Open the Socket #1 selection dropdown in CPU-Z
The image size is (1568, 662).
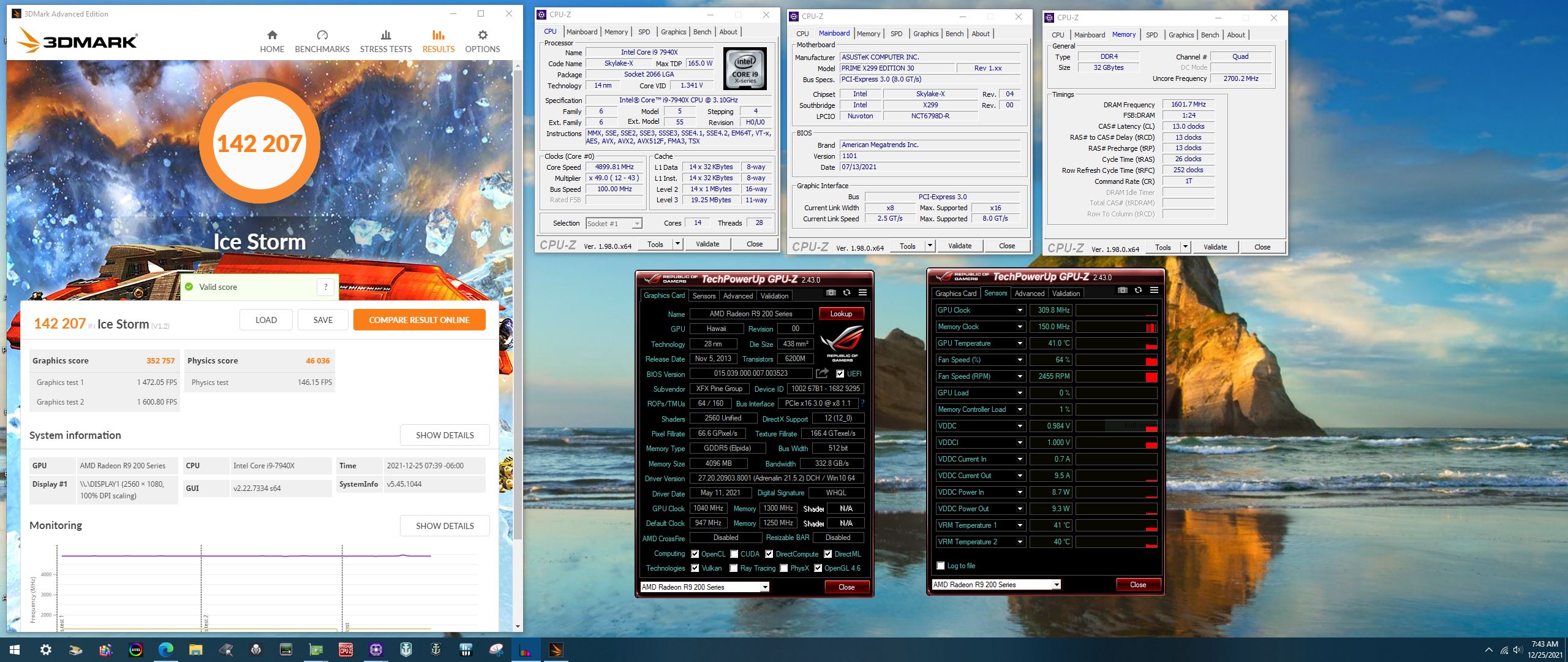pyautogui.click(x=637, y=224)
